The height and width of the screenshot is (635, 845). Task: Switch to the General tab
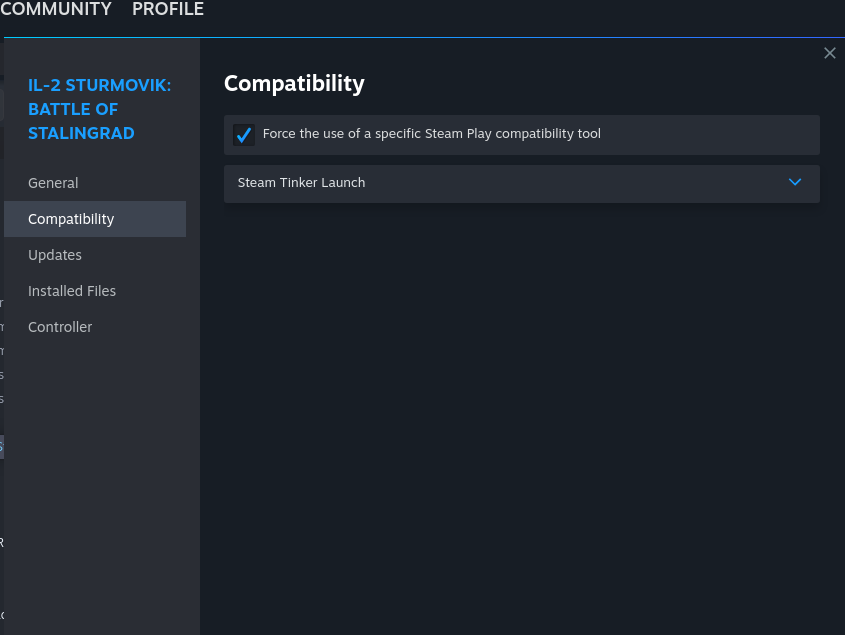[x=53, y=183]
